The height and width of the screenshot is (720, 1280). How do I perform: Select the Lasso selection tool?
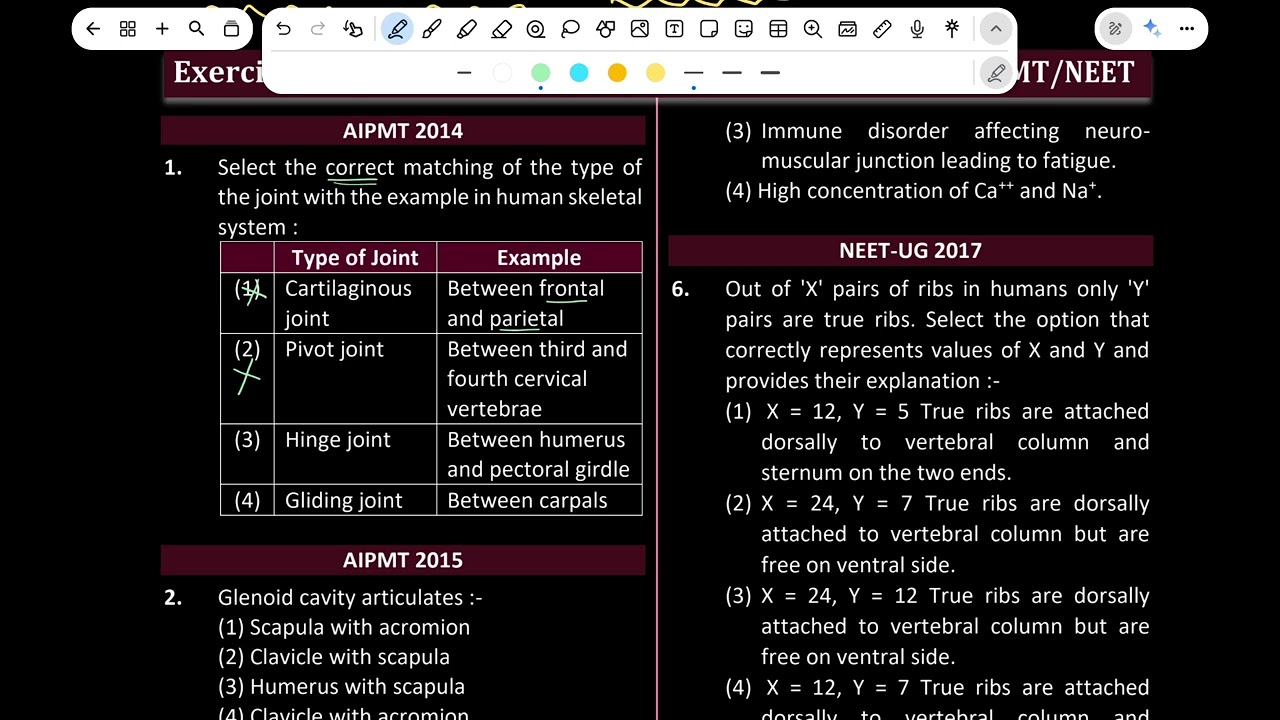tap(571, 29)
